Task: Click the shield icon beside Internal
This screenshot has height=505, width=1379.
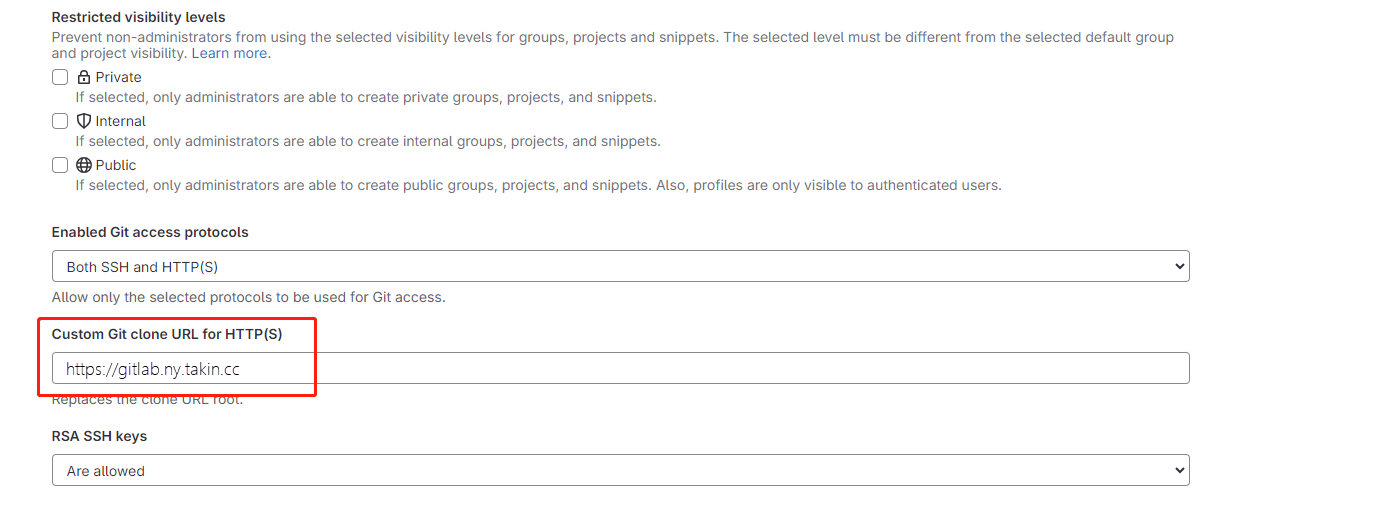Action: click(84, 121)
